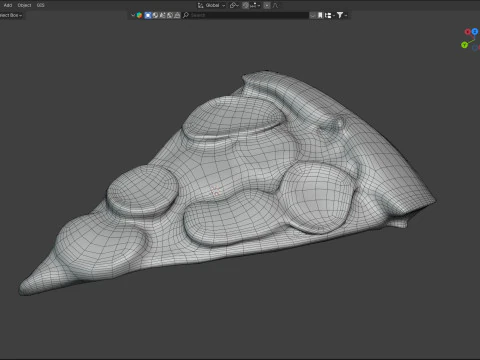
Task: Click the blue Z axis on the gizmo
Action: point(475,31)
